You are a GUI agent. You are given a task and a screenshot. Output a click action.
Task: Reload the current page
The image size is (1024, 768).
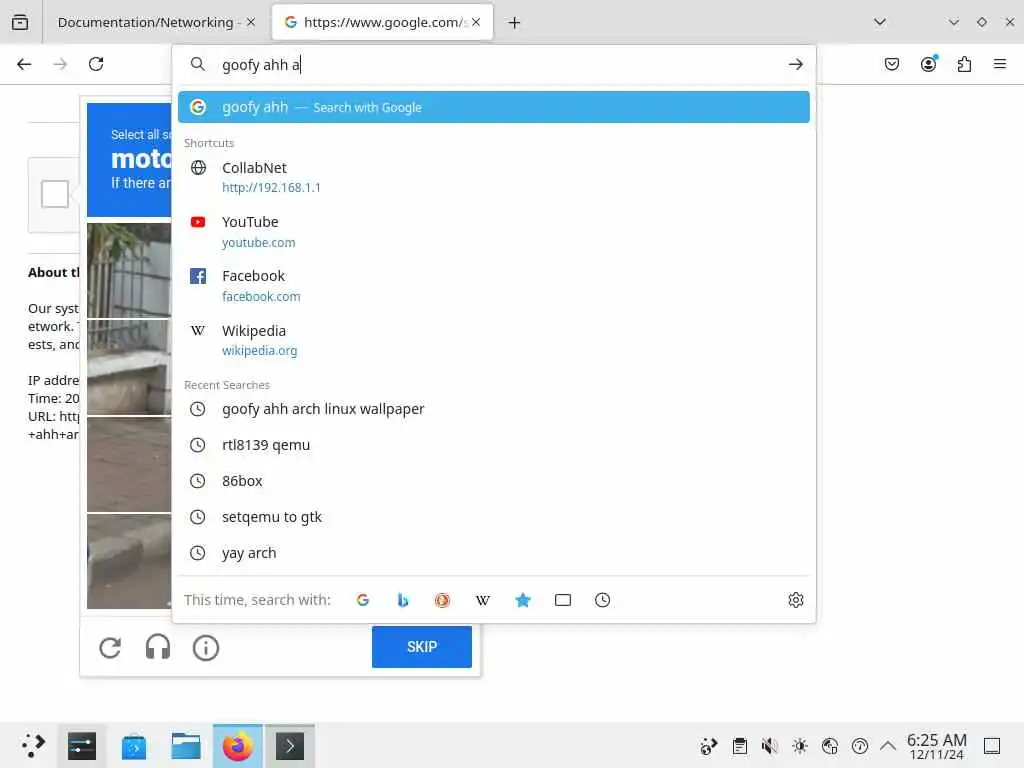pos(96,64)
